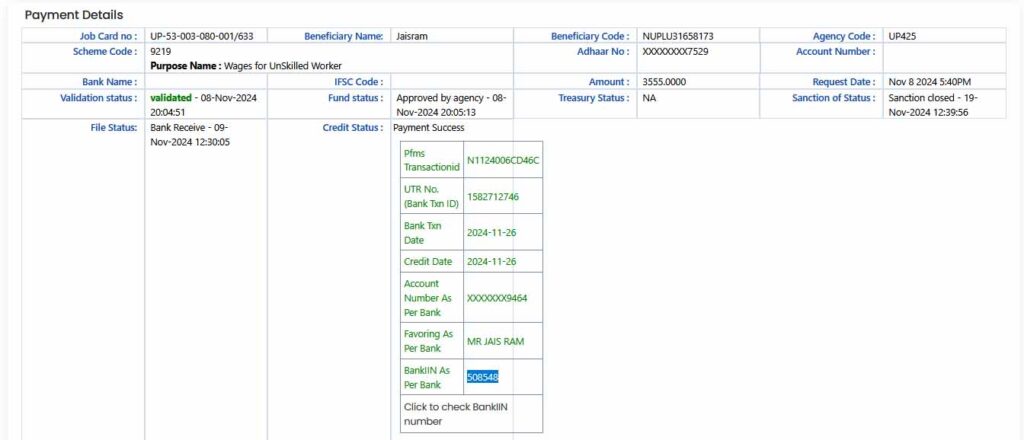The width and height of the screenshot is (1024, 440).
Task: Click the Treasury Status value NA
Action: [x=649, y=98]
